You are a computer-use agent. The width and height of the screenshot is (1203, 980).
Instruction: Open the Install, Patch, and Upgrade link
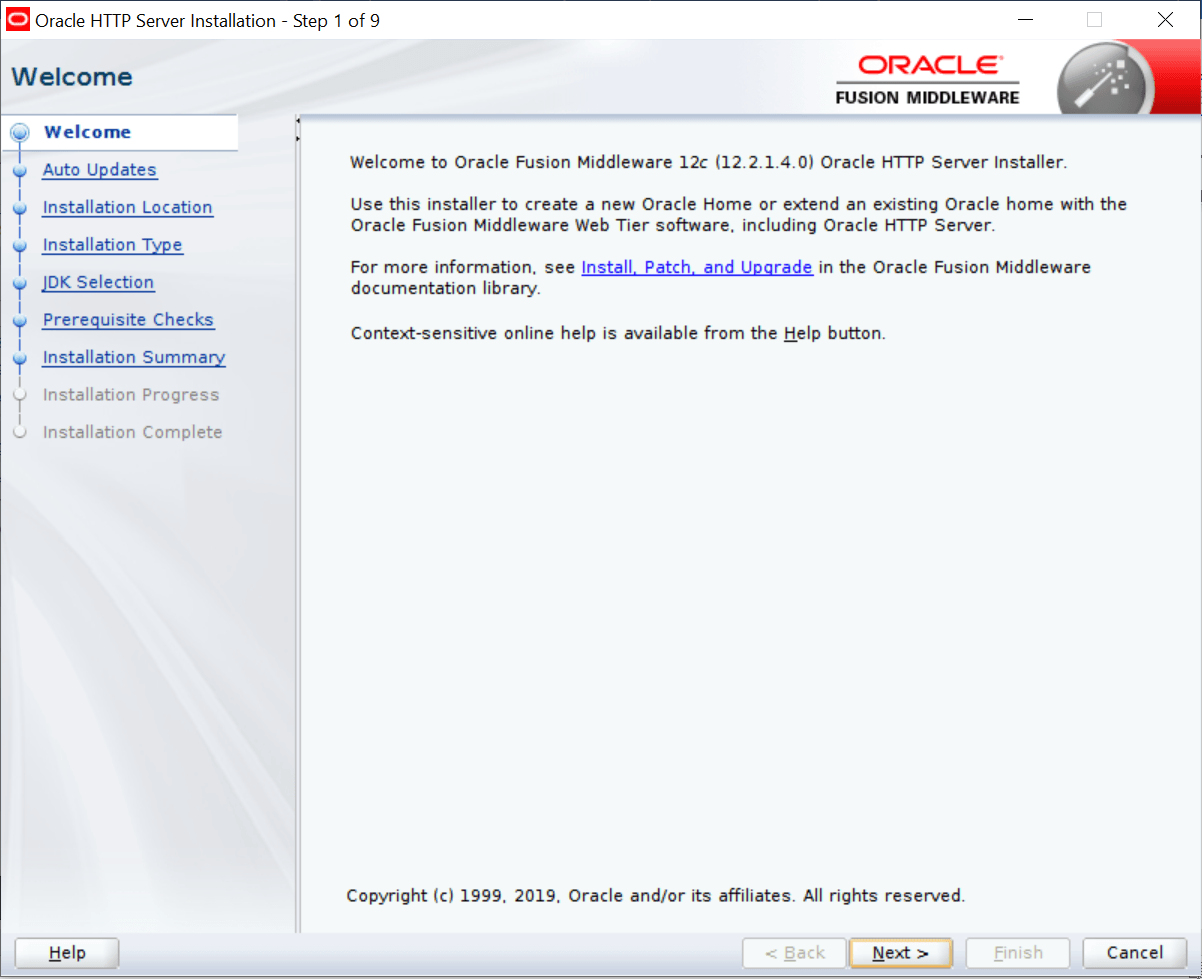(x=696, y=267)
